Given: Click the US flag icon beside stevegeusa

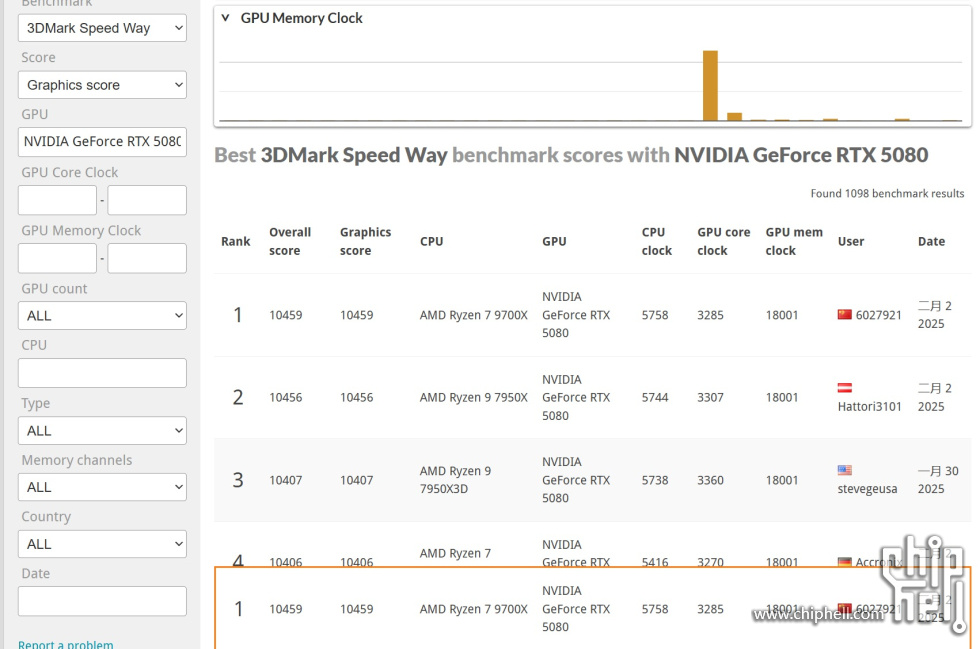Looking at the screenshot, I should (x=844, y=470).
